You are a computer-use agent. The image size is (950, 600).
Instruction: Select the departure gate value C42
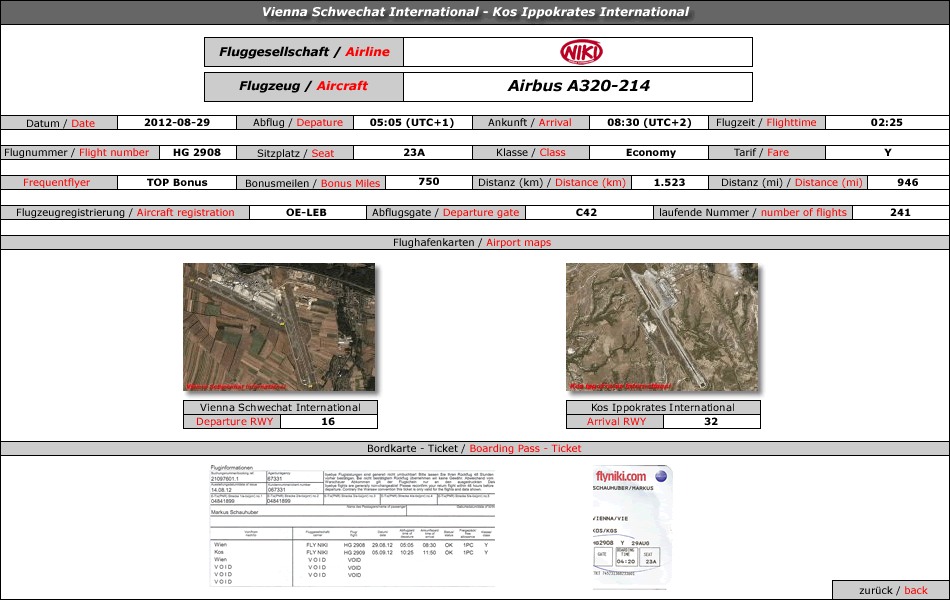click(586, 213)
